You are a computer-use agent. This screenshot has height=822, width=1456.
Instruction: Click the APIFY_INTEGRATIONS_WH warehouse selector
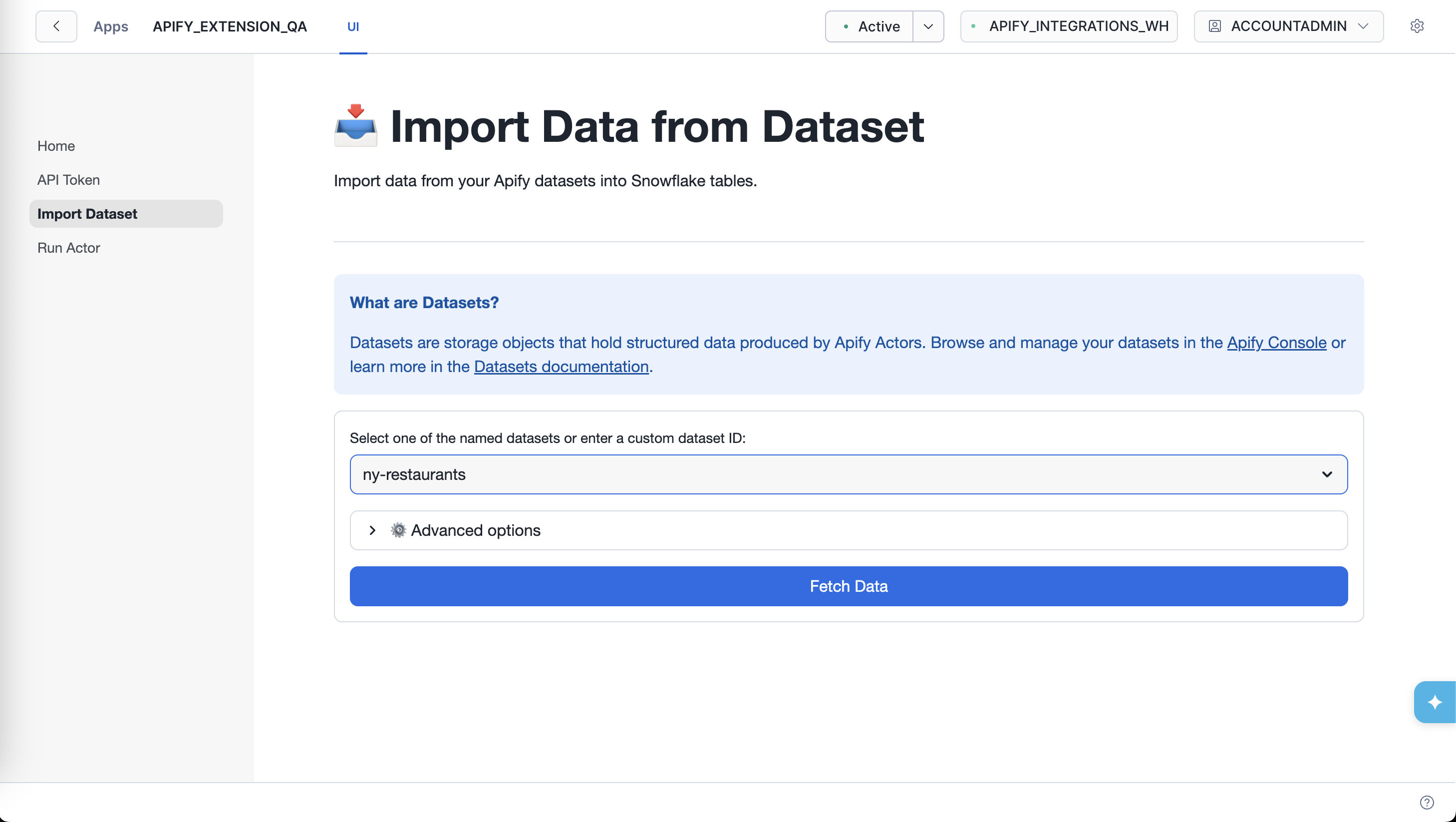click(1068, 26)
